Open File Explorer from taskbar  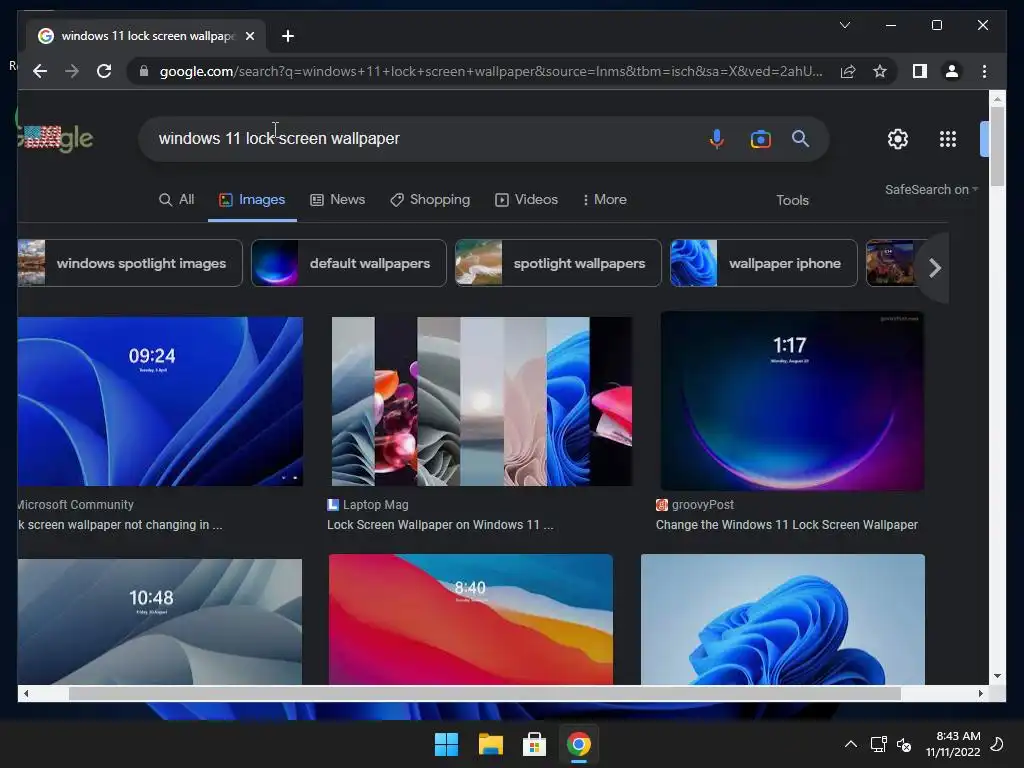pos(490,744)
